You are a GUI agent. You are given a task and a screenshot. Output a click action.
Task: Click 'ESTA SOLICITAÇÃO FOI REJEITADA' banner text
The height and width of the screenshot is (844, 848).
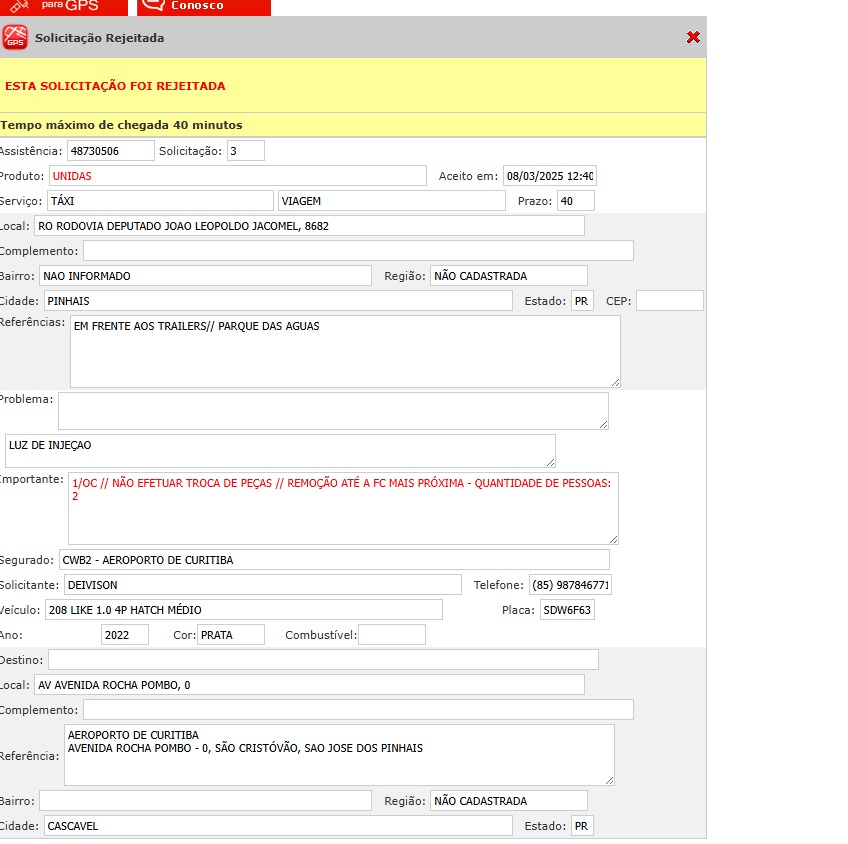point(115,86)
